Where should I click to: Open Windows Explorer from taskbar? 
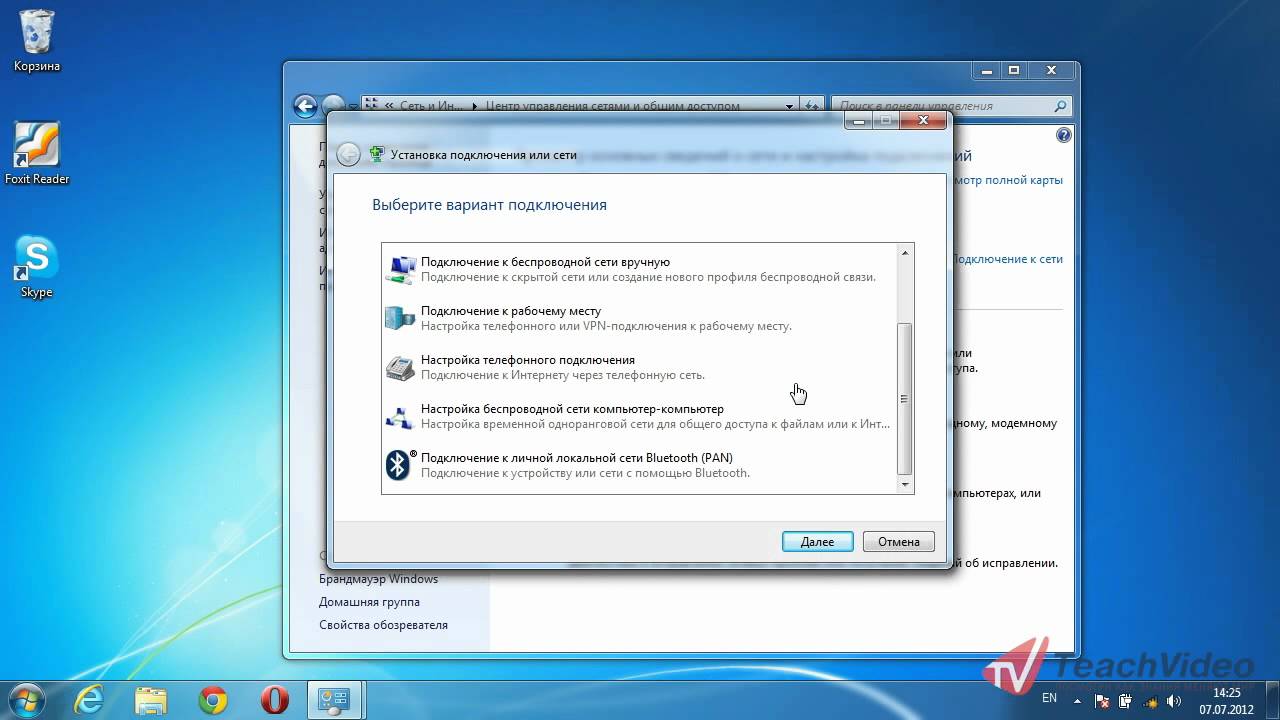tap(150, 700)
